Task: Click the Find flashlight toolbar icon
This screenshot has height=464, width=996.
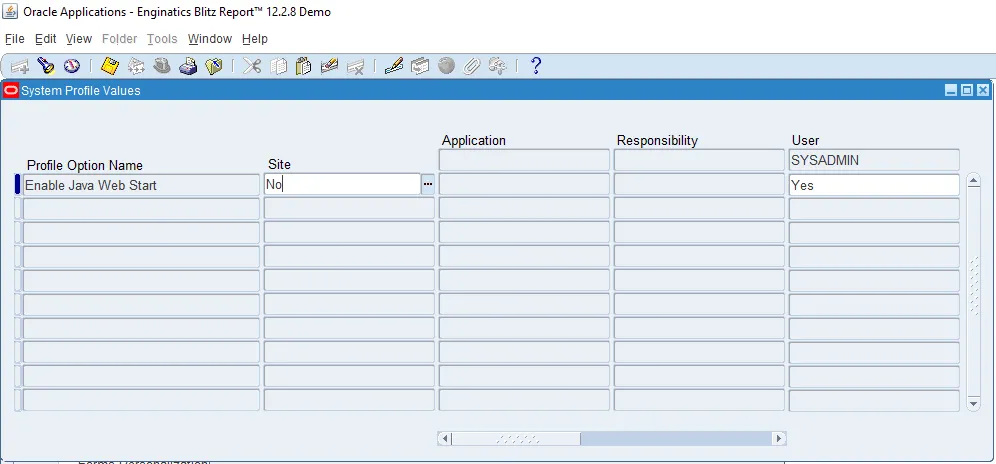Action: click(45, 66)
